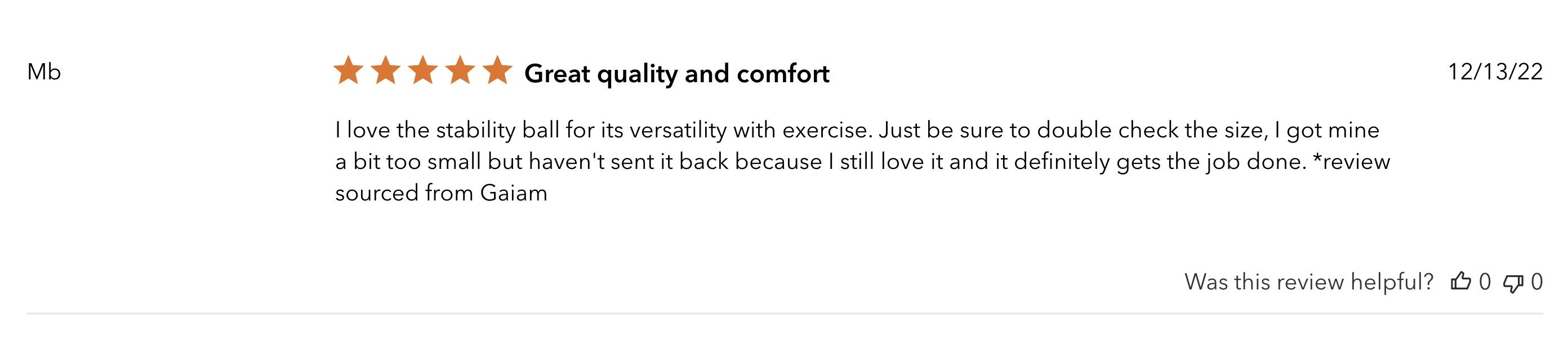This screenshot has width=1568, height=348.
Task: Select the review title 'Great quality and comfort'
Action: (x=677, y=74)
